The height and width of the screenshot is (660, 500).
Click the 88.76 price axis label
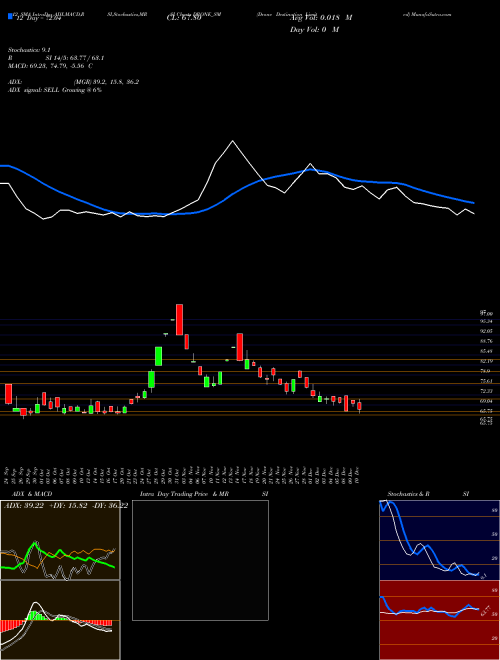[487, 341]
